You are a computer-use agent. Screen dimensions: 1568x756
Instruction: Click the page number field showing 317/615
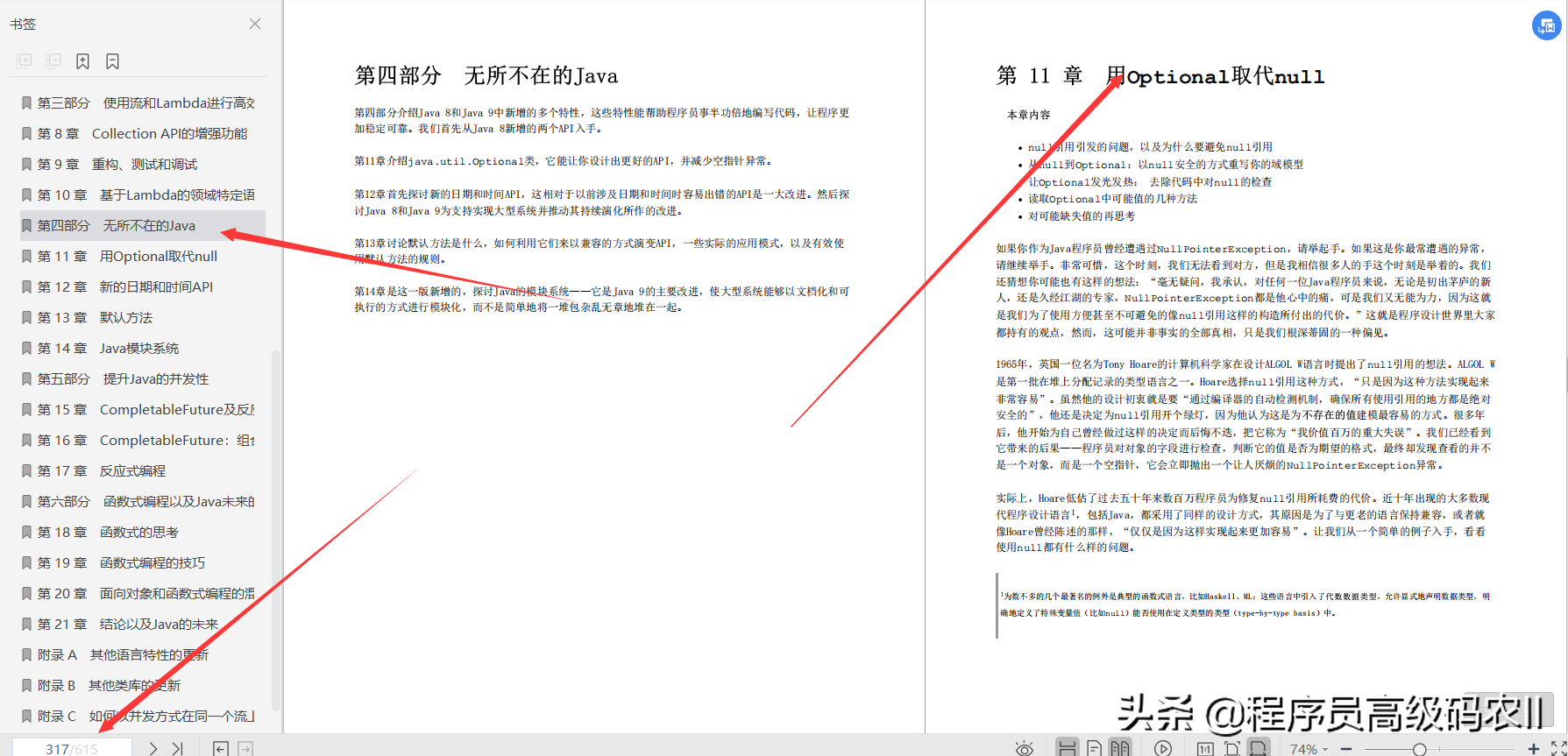[x=73, y=748]
